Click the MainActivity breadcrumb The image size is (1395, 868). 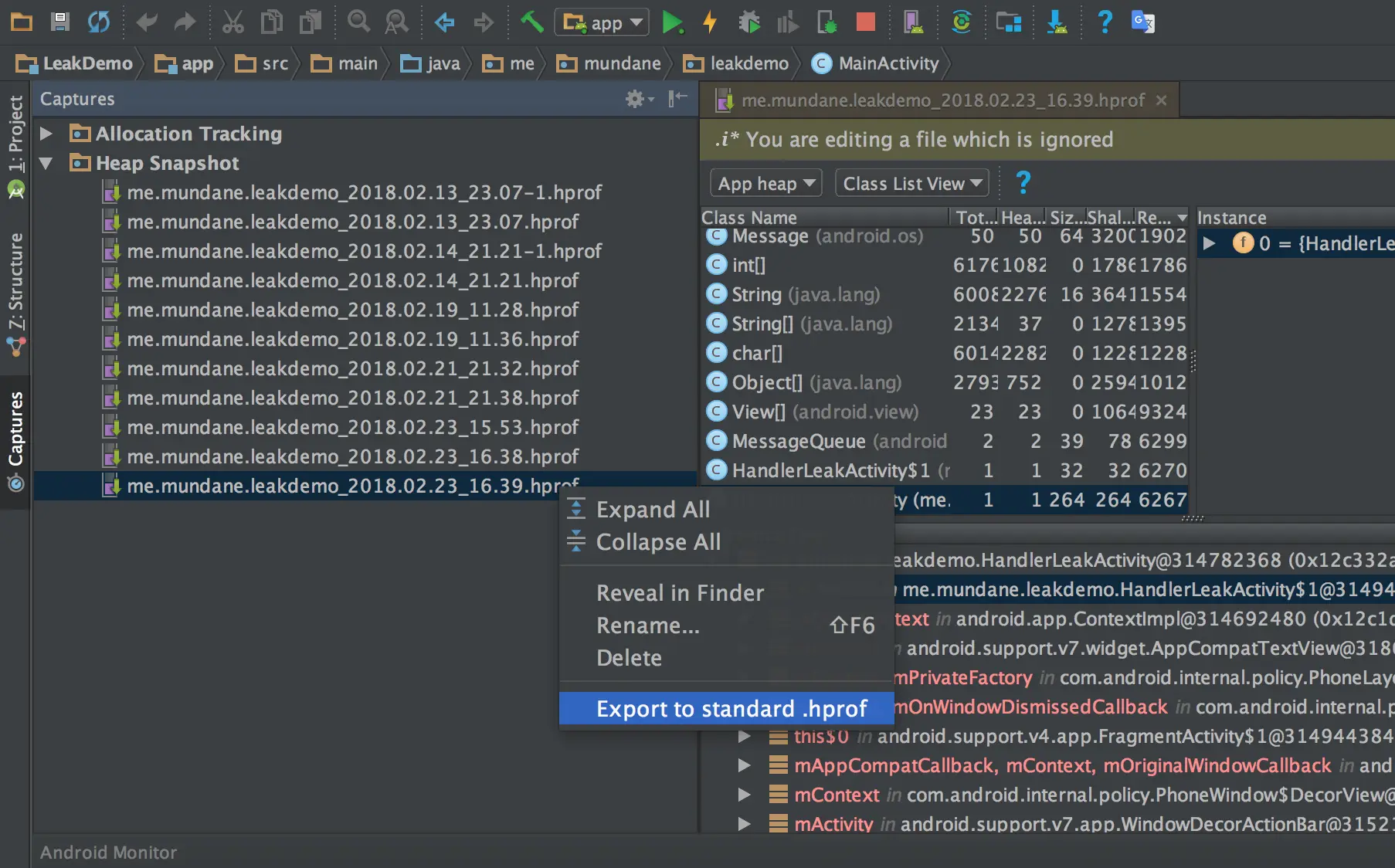pos(875,63)
